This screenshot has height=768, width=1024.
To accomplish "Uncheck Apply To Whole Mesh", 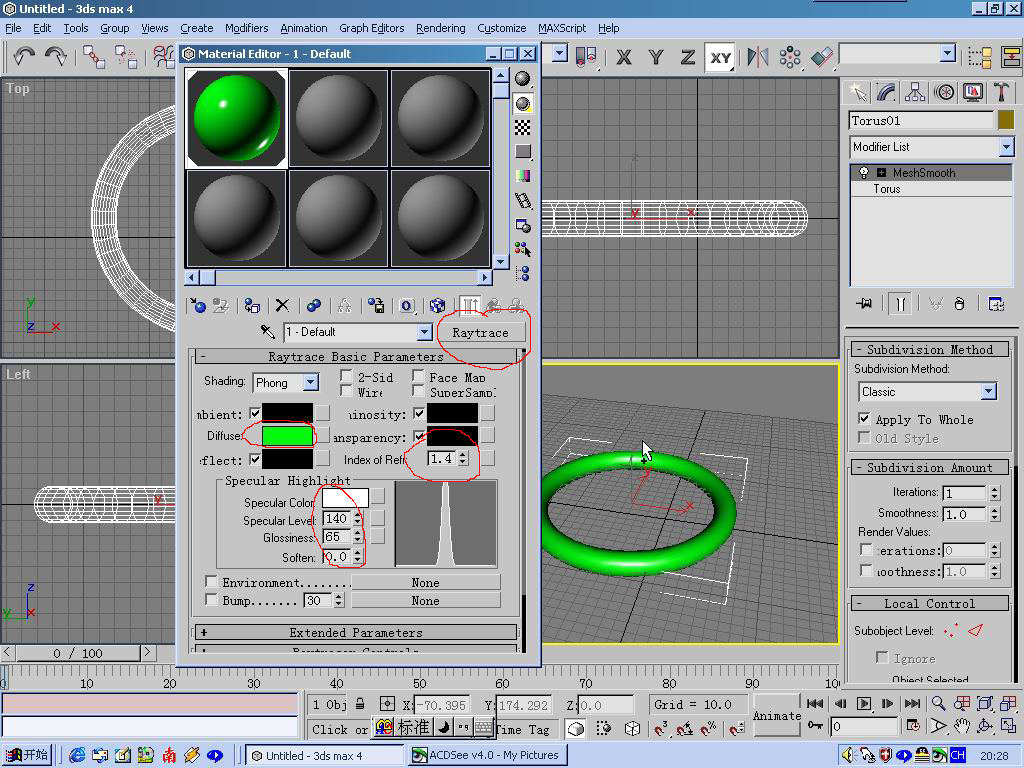I will coord(865,419).
